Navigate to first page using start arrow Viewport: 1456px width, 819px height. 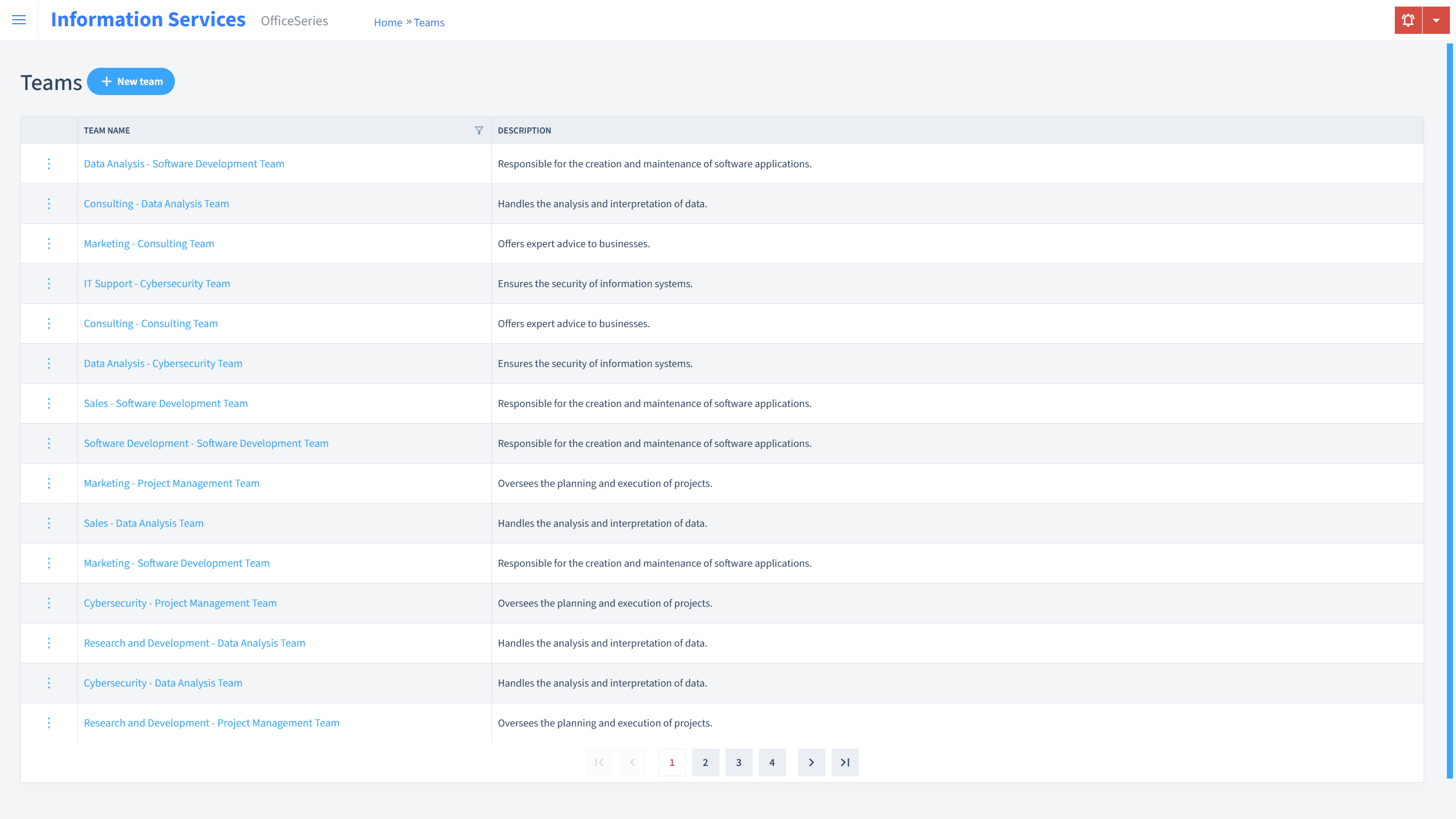coord(600,762)
